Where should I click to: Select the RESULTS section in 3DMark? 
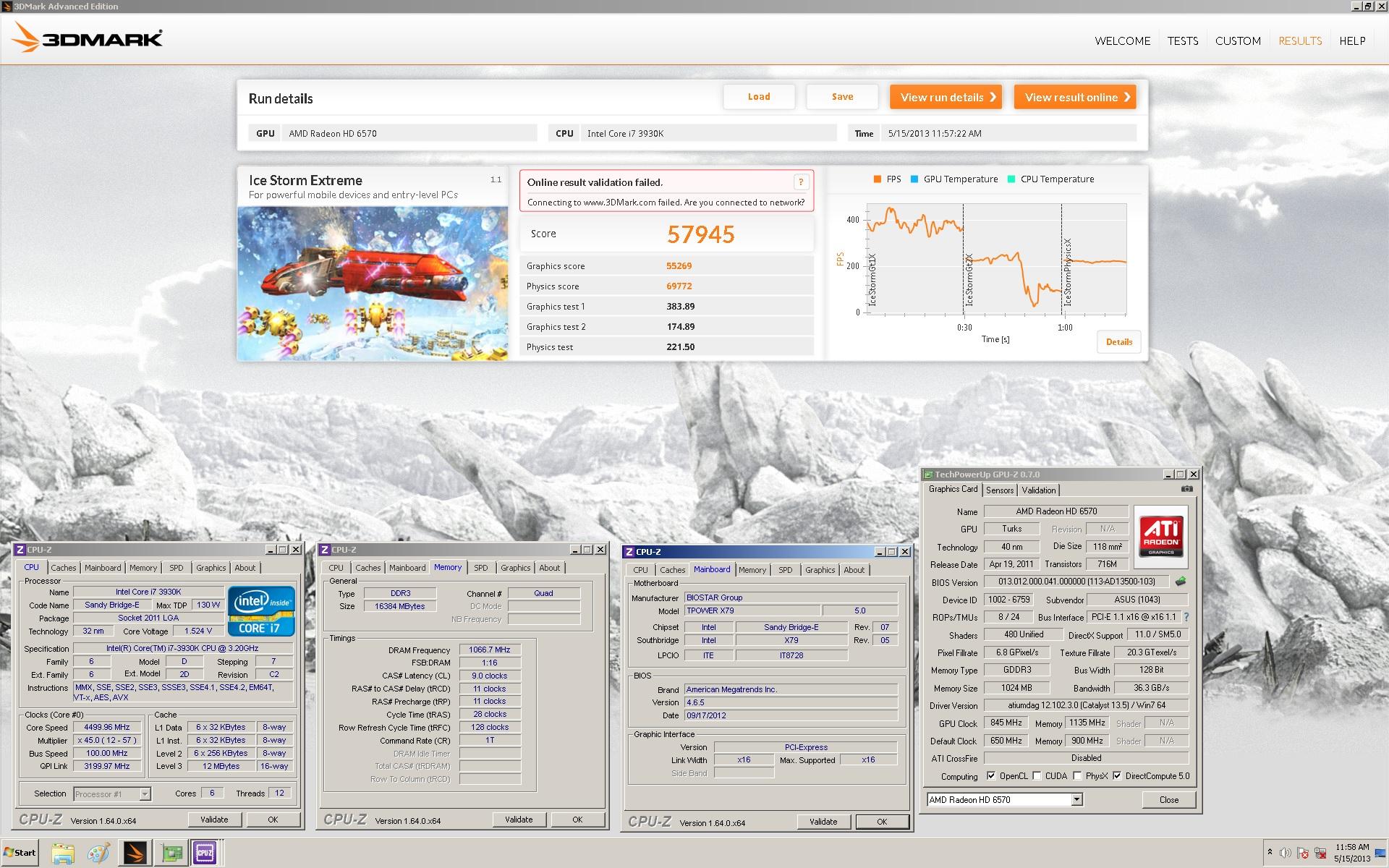click(1300, 41)
